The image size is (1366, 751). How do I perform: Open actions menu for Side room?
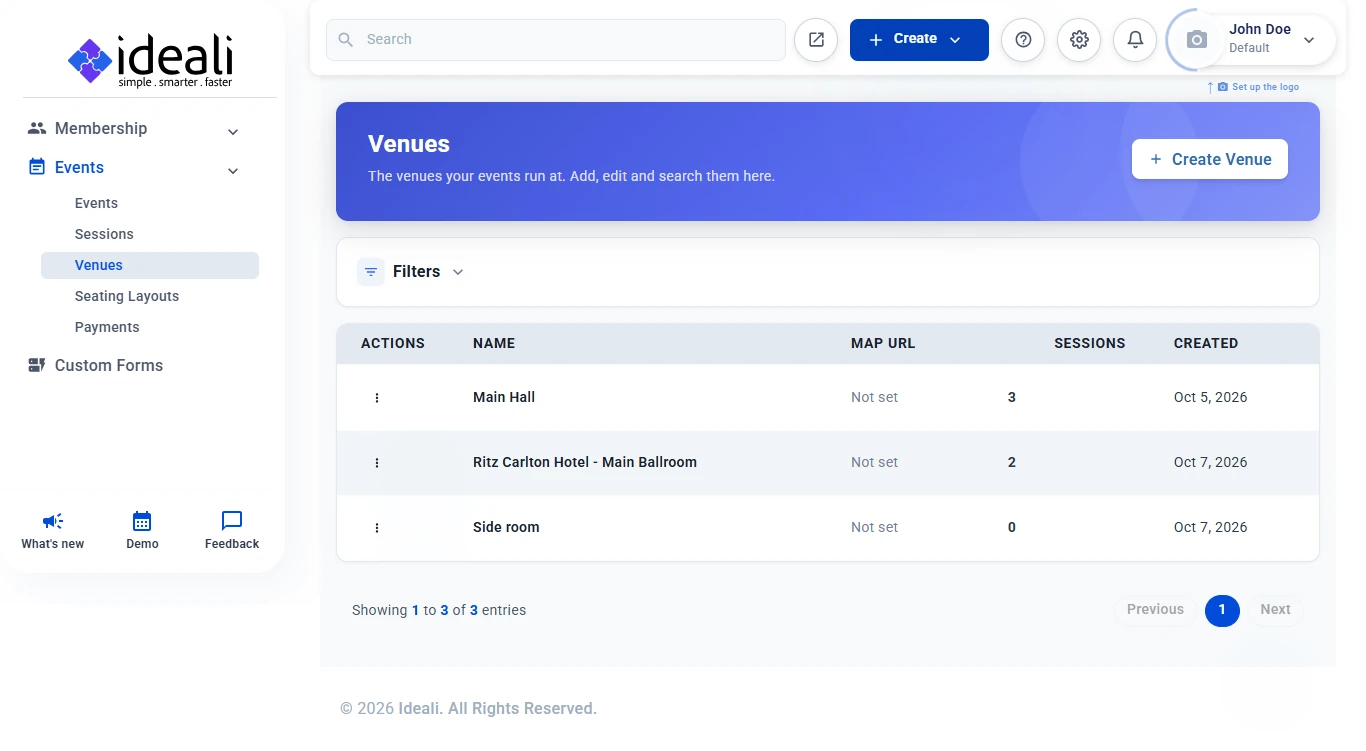coord(377,528)
